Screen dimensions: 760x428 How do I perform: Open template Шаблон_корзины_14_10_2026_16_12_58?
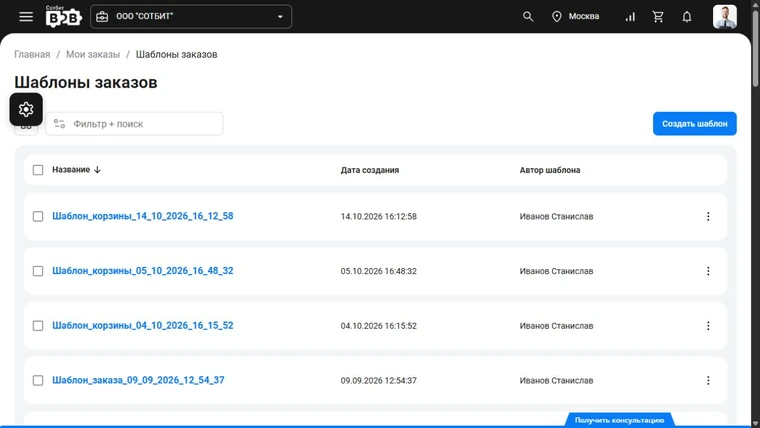pyautogui.click(x=142, y=216)
